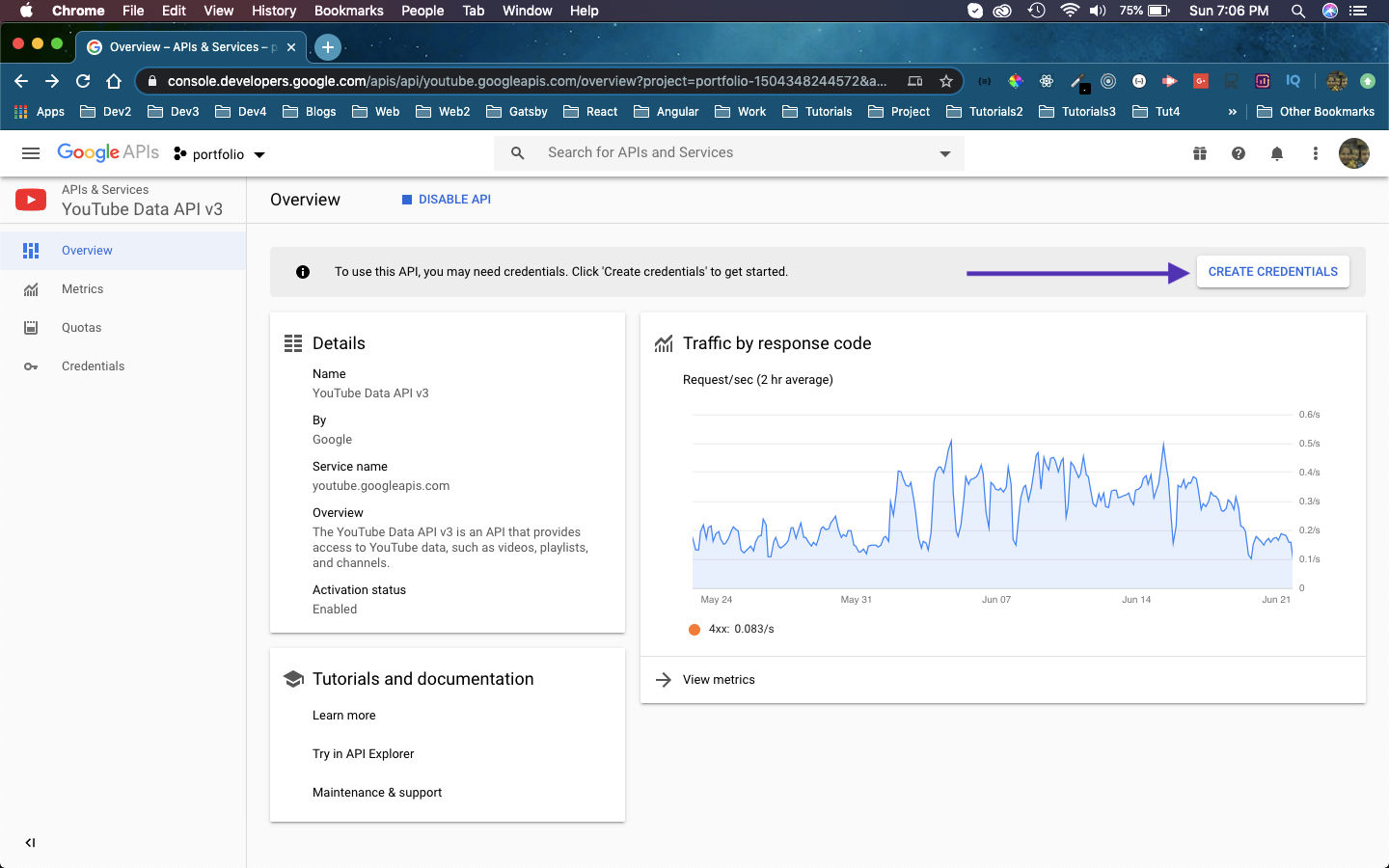Screen dimensions: 1389x868
Task: Open the React bookmarks folder
Action: pos(590,112)
